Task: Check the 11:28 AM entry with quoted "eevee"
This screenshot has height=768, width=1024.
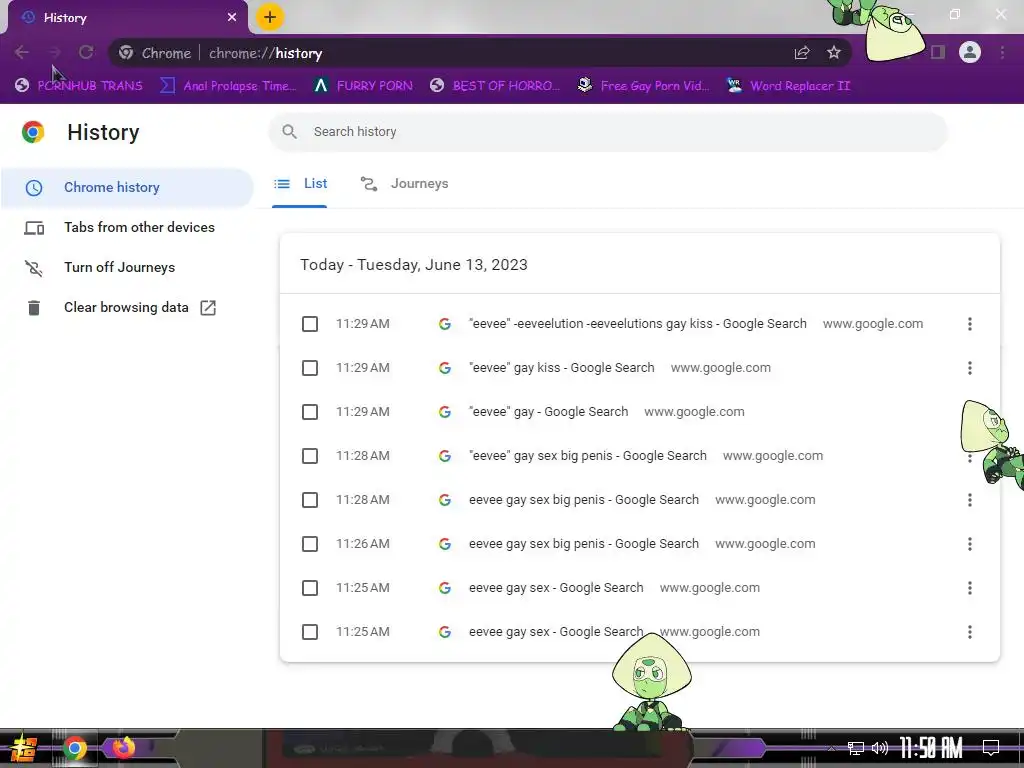Action: click(x=310, y=456)
